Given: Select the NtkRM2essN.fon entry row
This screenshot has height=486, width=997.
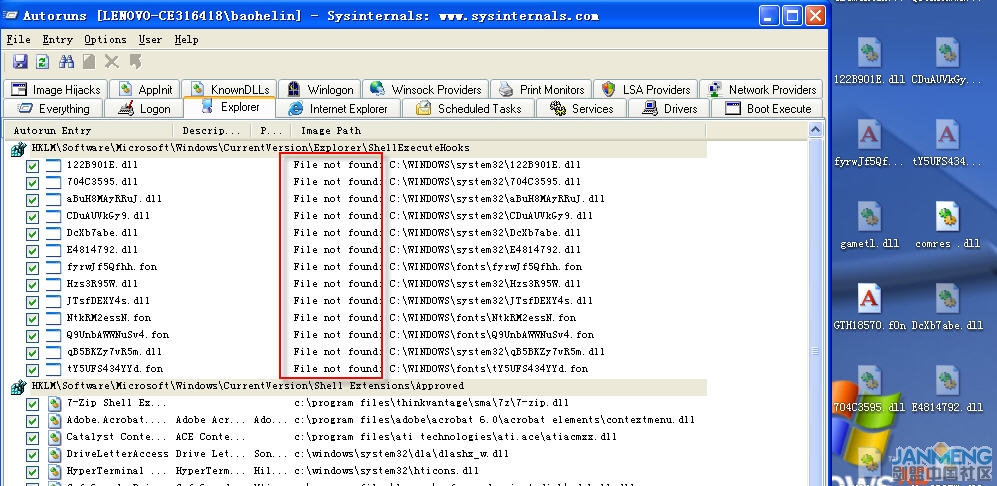Looking at the screenshot, I should coord(356,318).
